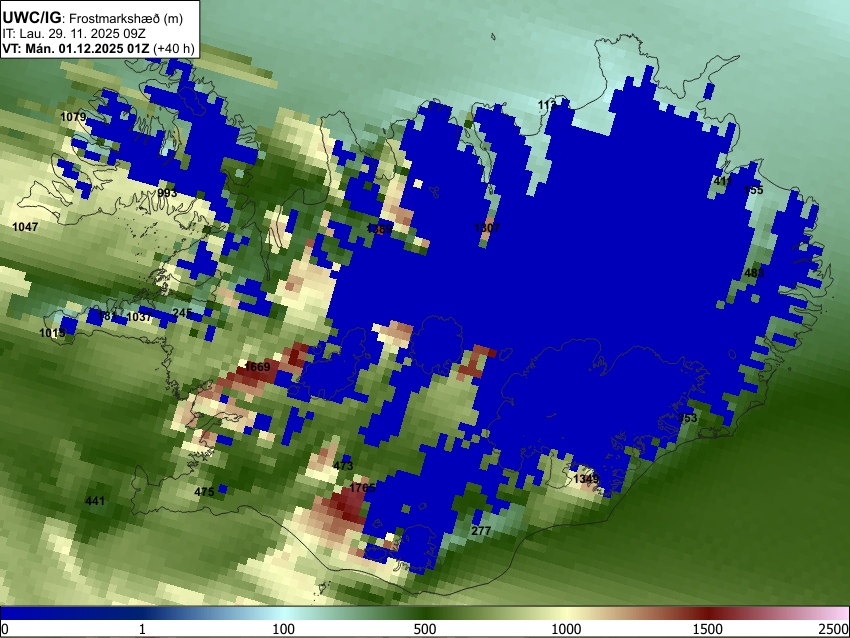The width and height of the screenshot is (850, 638).
Task: Click the 'UWC/IG: Frostmarkshæð (m)' title text
Action: (93, 18)
